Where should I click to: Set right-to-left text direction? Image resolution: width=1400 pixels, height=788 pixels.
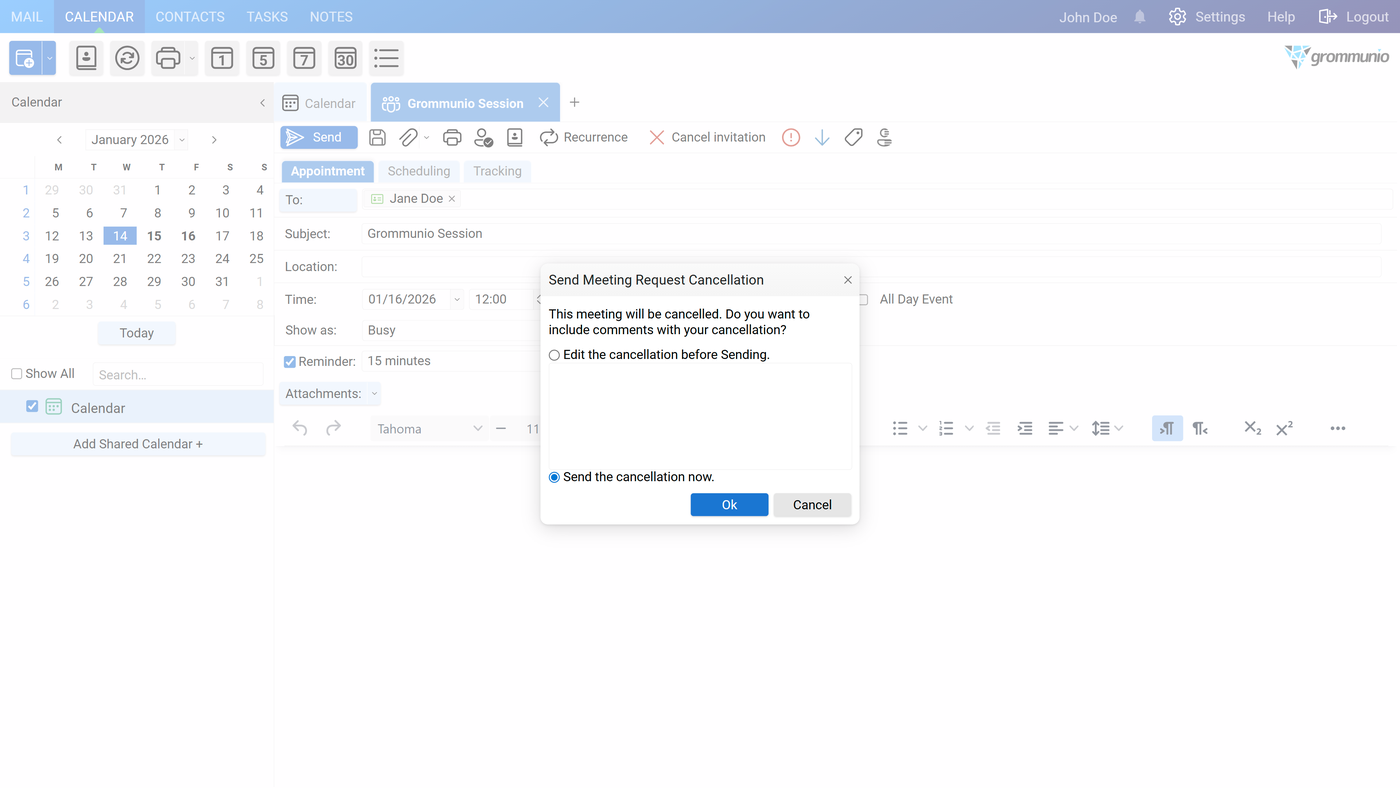click(x=1200, y=428)
